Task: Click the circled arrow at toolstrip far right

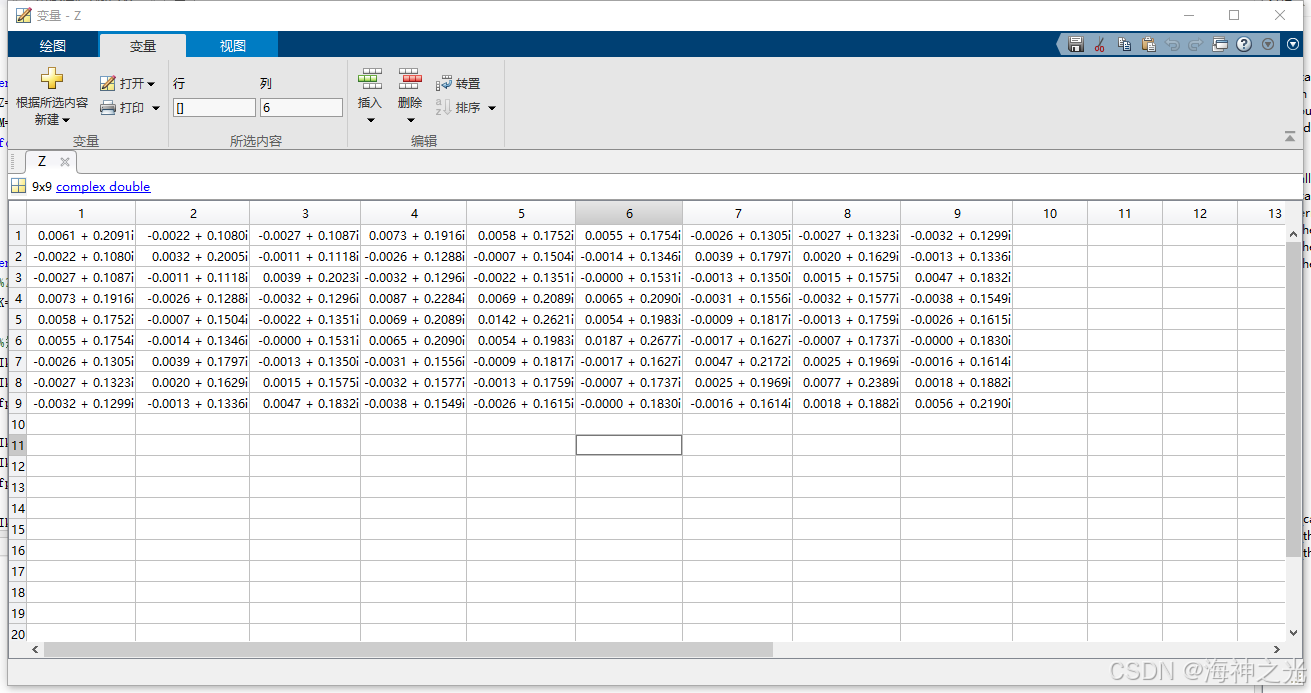Action: (x=1293, y=44)
